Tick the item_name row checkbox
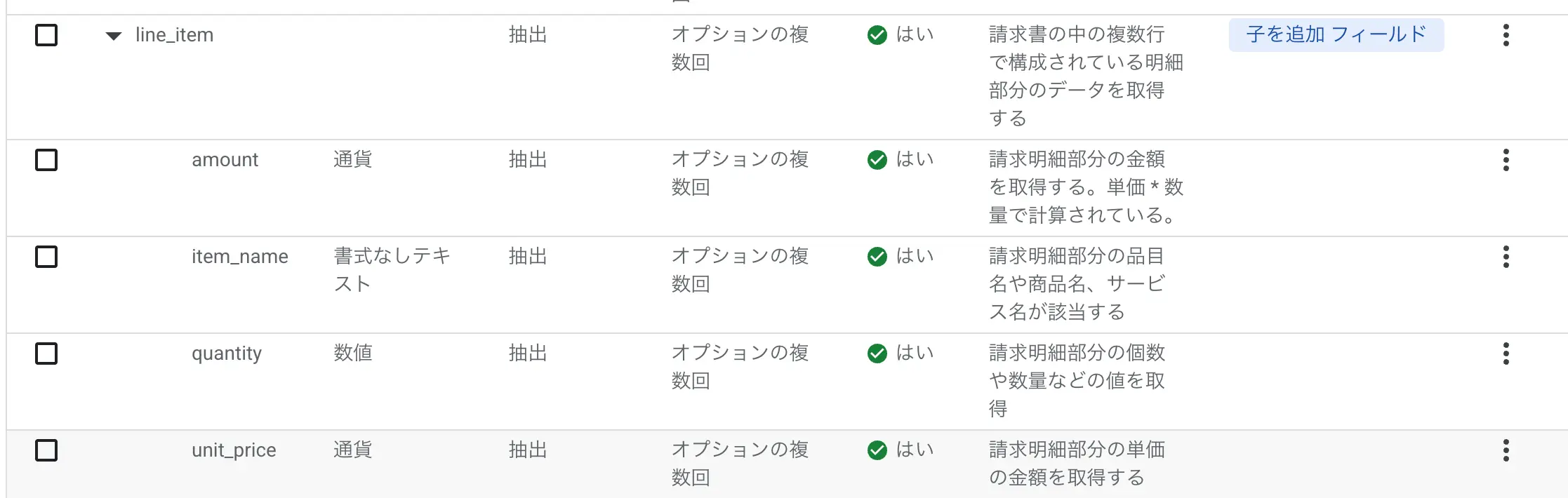The image size is (1568, 498). click(46, 257)
